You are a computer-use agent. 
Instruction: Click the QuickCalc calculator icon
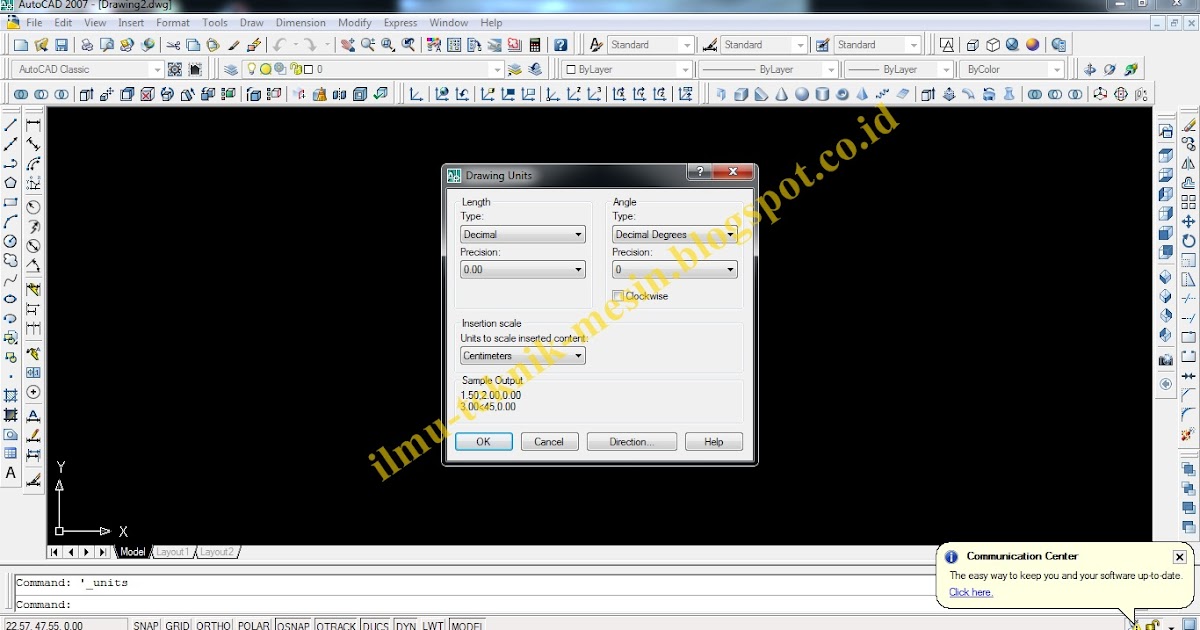[x=534, y=44]
